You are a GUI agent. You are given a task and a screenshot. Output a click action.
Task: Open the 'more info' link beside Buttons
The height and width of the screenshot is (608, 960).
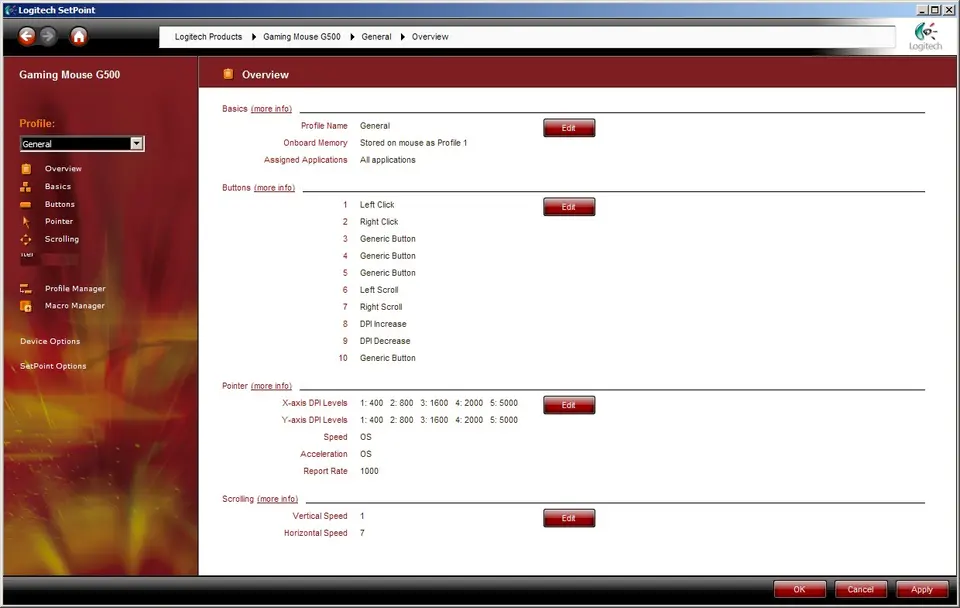274,188
